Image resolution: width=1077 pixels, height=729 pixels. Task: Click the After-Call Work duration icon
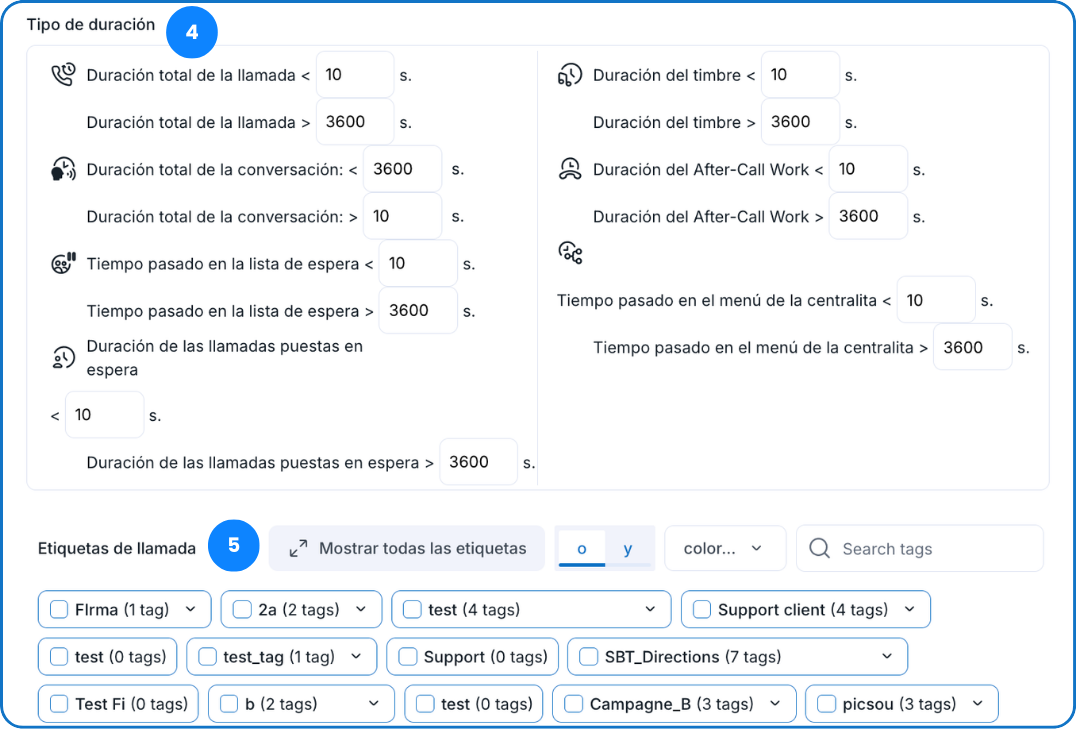(569, 169)
